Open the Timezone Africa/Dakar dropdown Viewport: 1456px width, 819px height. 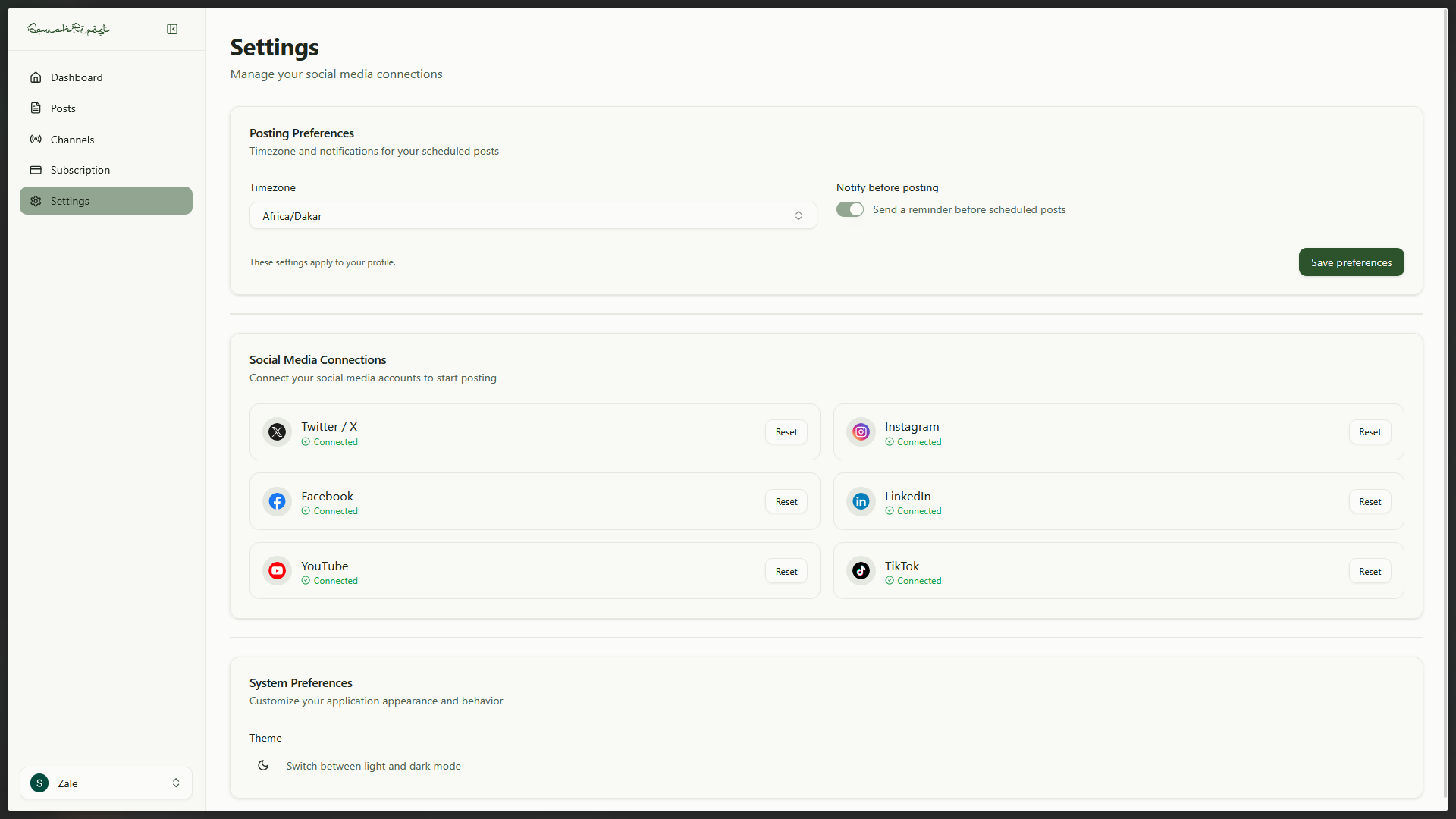point(532,216)
